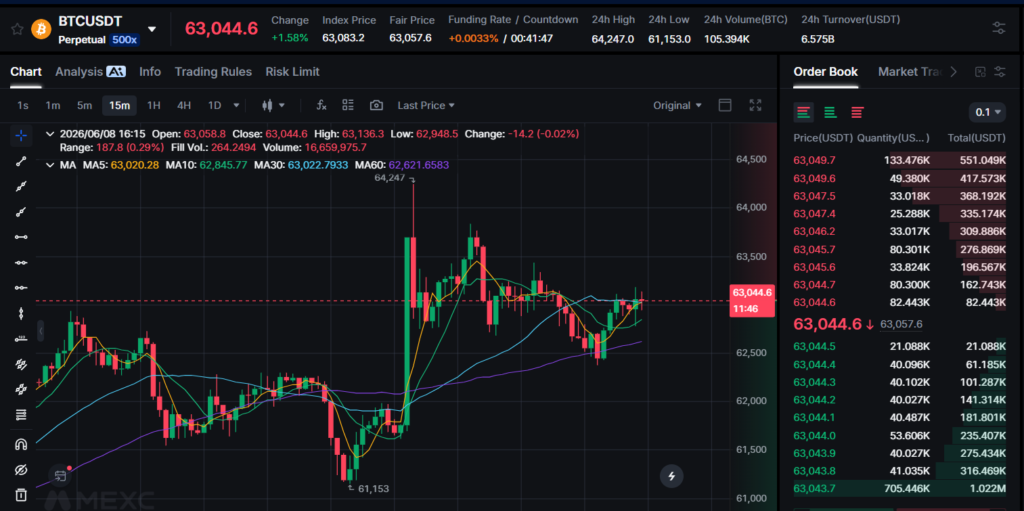
Task: Add BTCUSDT to favorites with the star
Action: (x=17, y=29)
